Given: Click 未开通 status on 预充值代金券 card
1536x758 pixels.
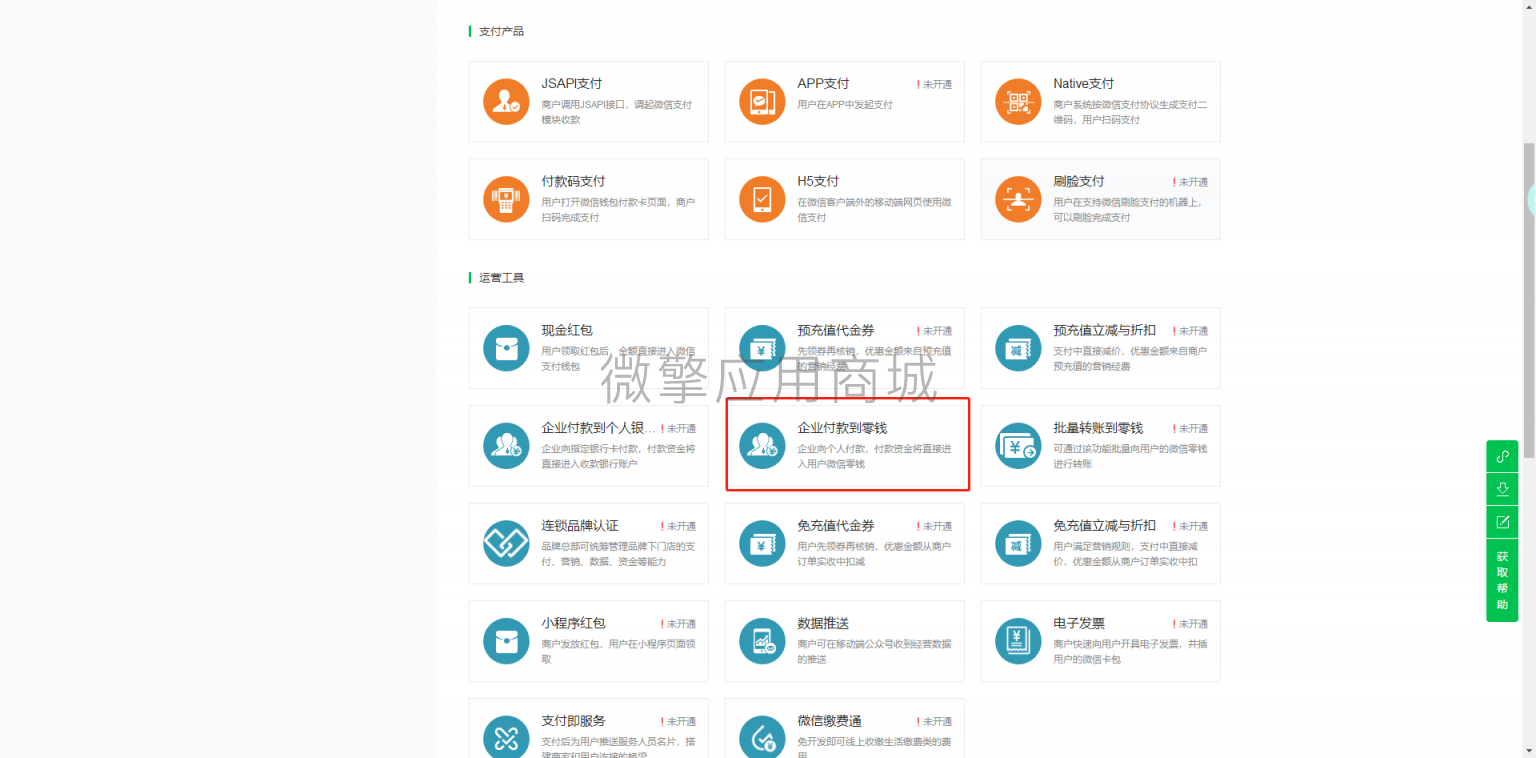Looking at the screenshot, I should coord(934,331).
